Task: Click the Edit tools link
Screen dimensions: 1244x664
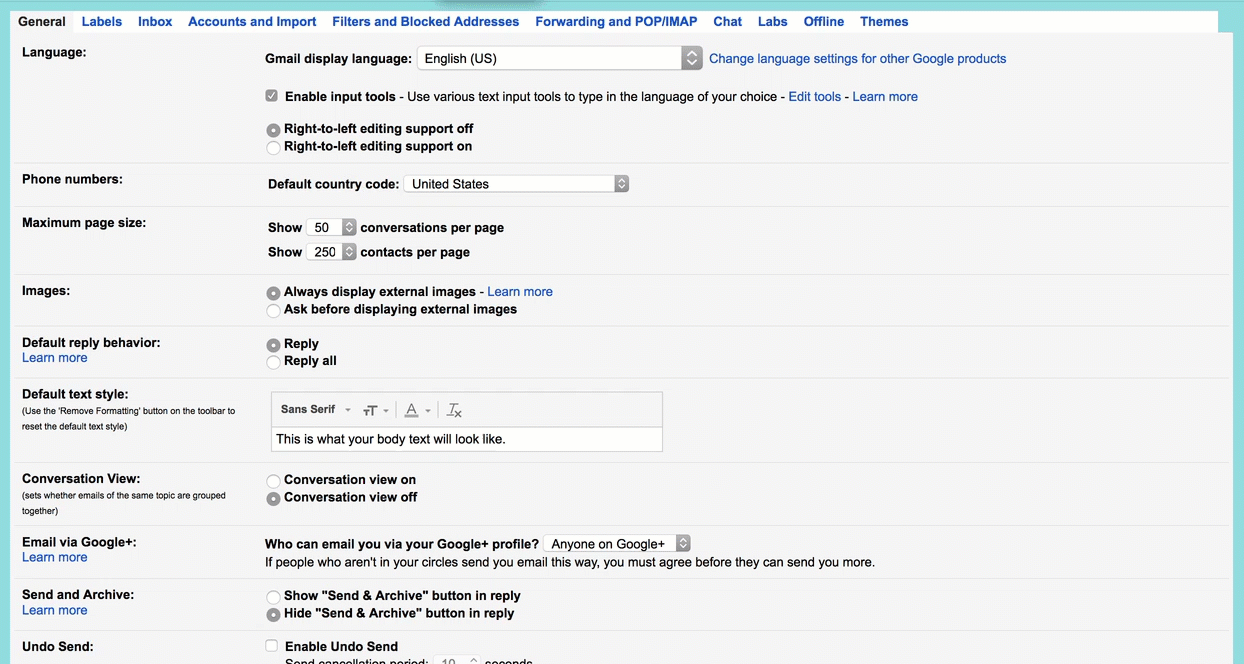Action: [815, 97]
